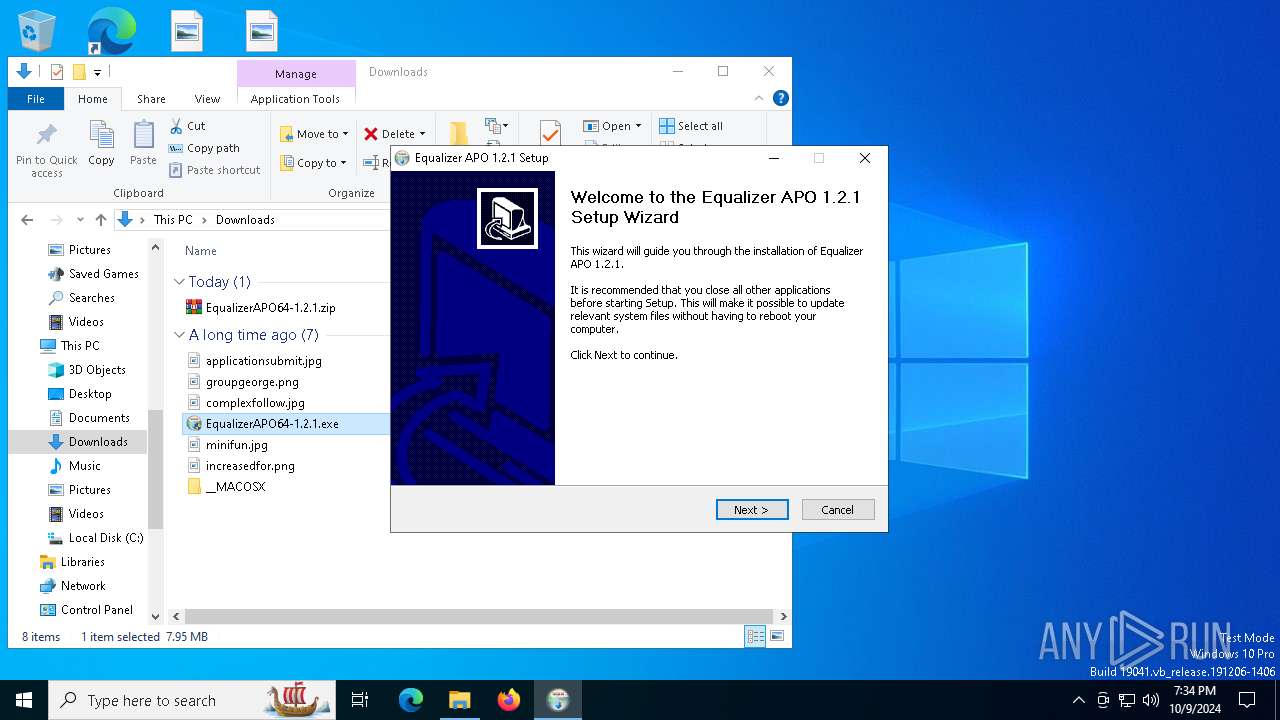Open the Open button dropdown
Viewport: 1280px width, 720px height.
(x=612, y=126)
